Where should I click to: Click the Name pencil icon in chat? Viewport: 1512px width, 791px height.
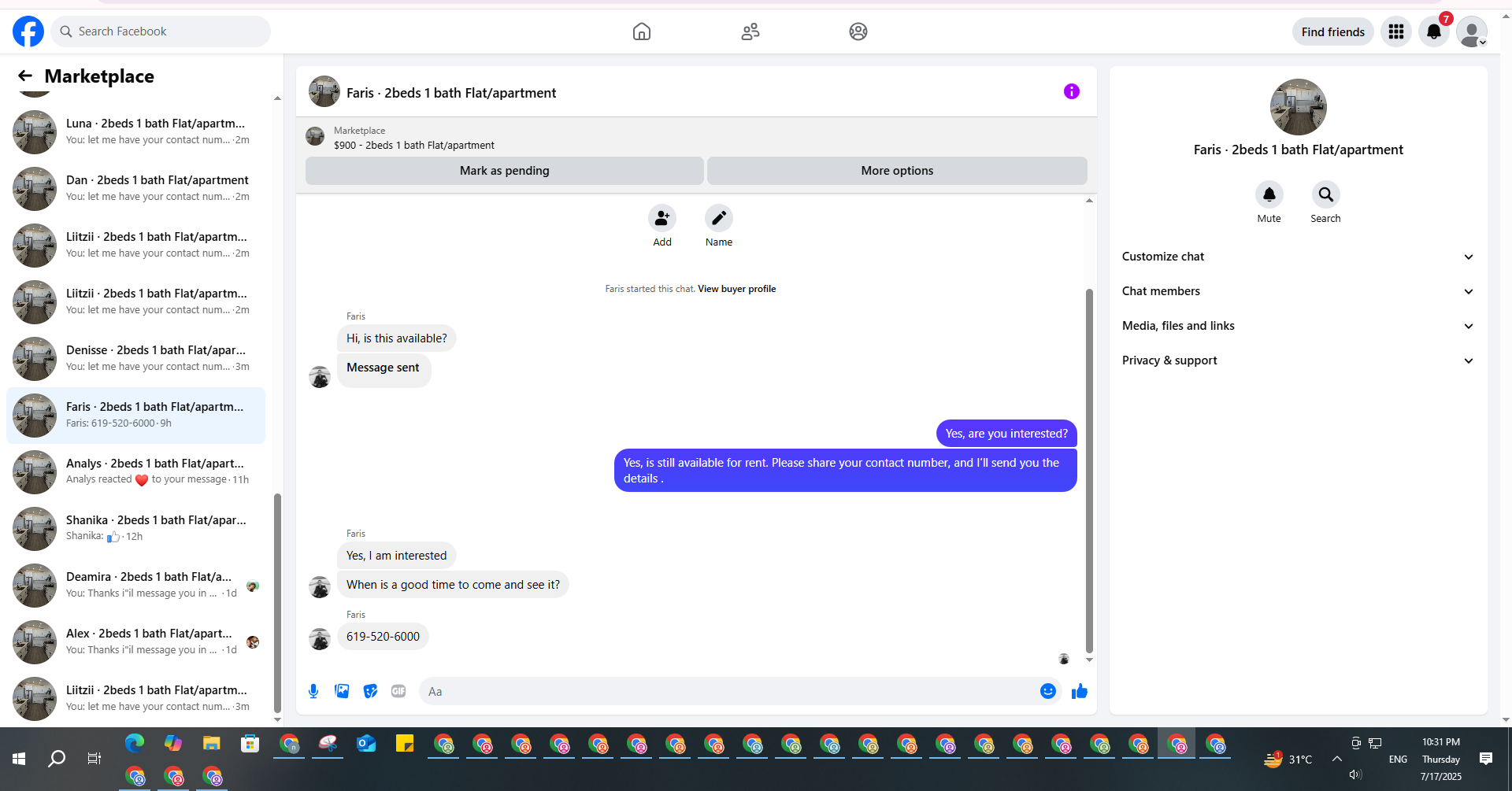click(719, 218)
